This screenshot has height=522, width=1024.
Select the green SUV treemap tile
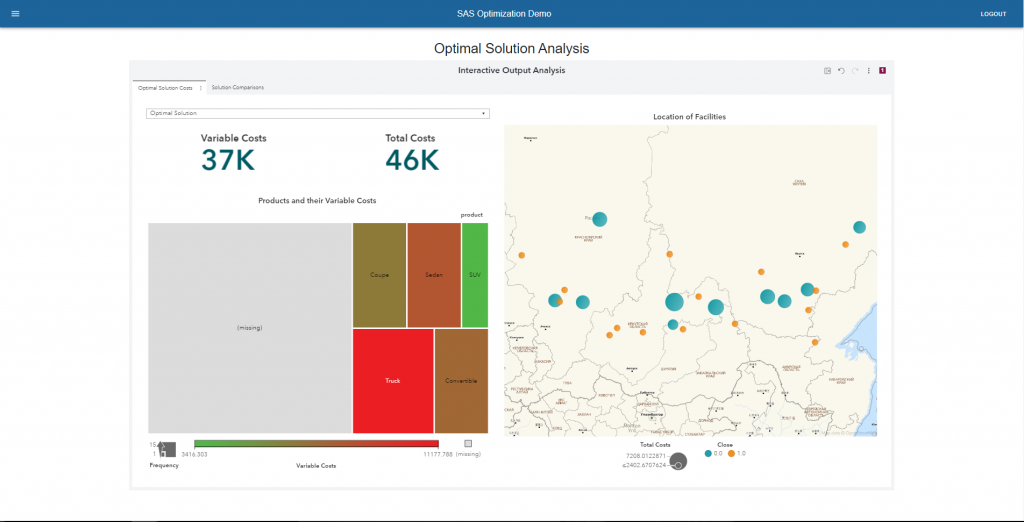coord(475,274)
